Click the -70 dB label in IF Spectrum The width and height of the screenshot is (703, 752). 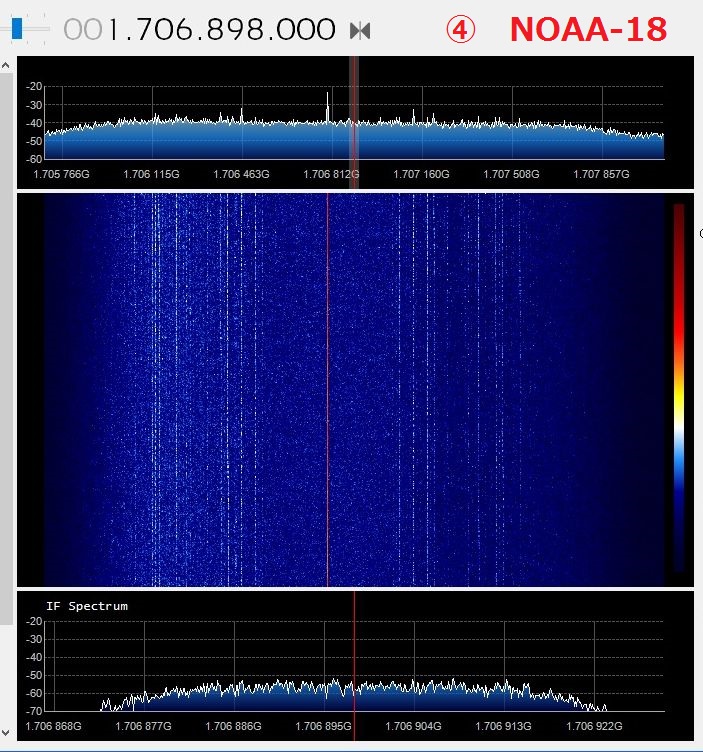point(34,711)
